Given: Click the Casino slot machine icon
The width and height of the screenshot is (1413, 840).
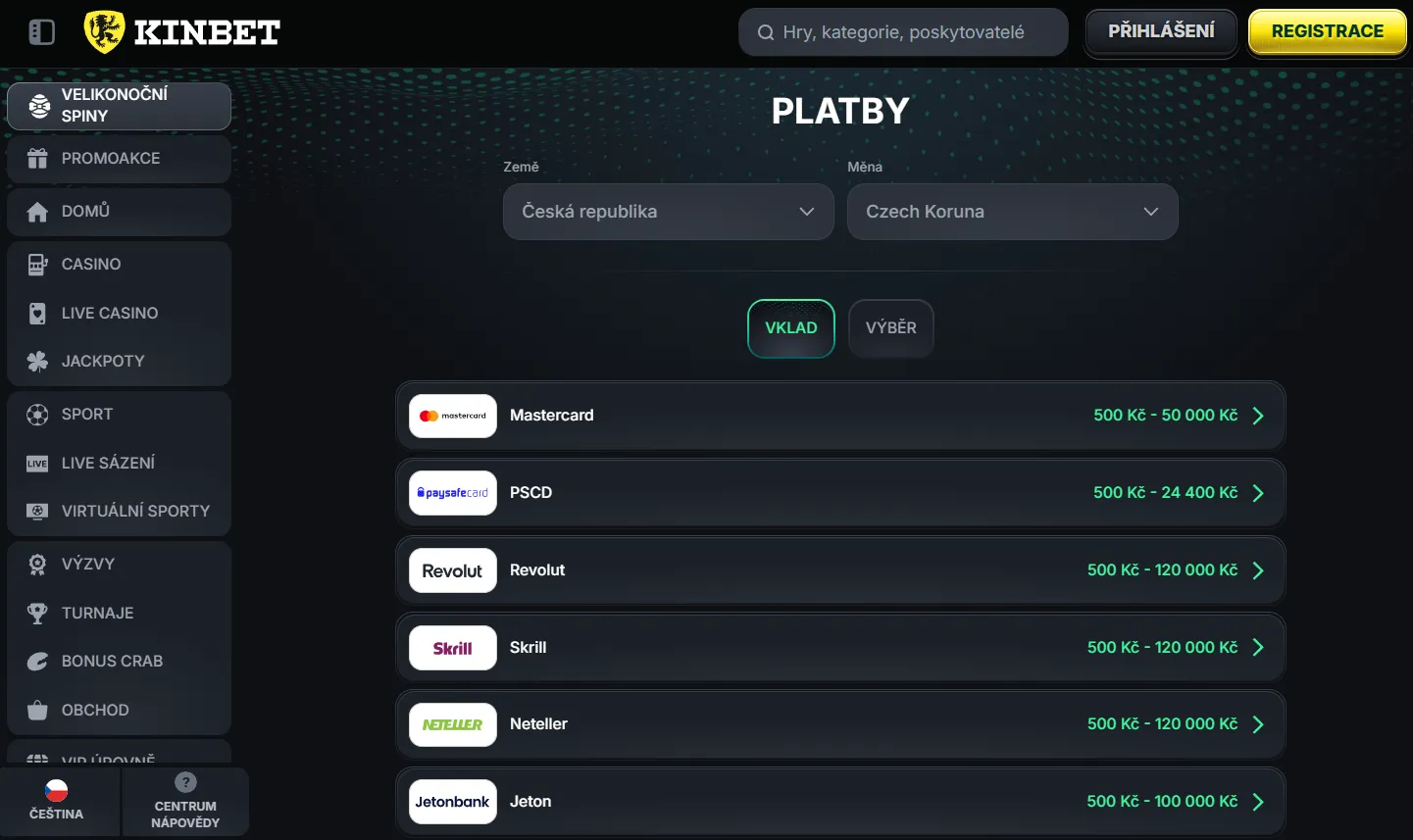Looking at the screenshot, I should pyautogui.click(x=35, y=264).
